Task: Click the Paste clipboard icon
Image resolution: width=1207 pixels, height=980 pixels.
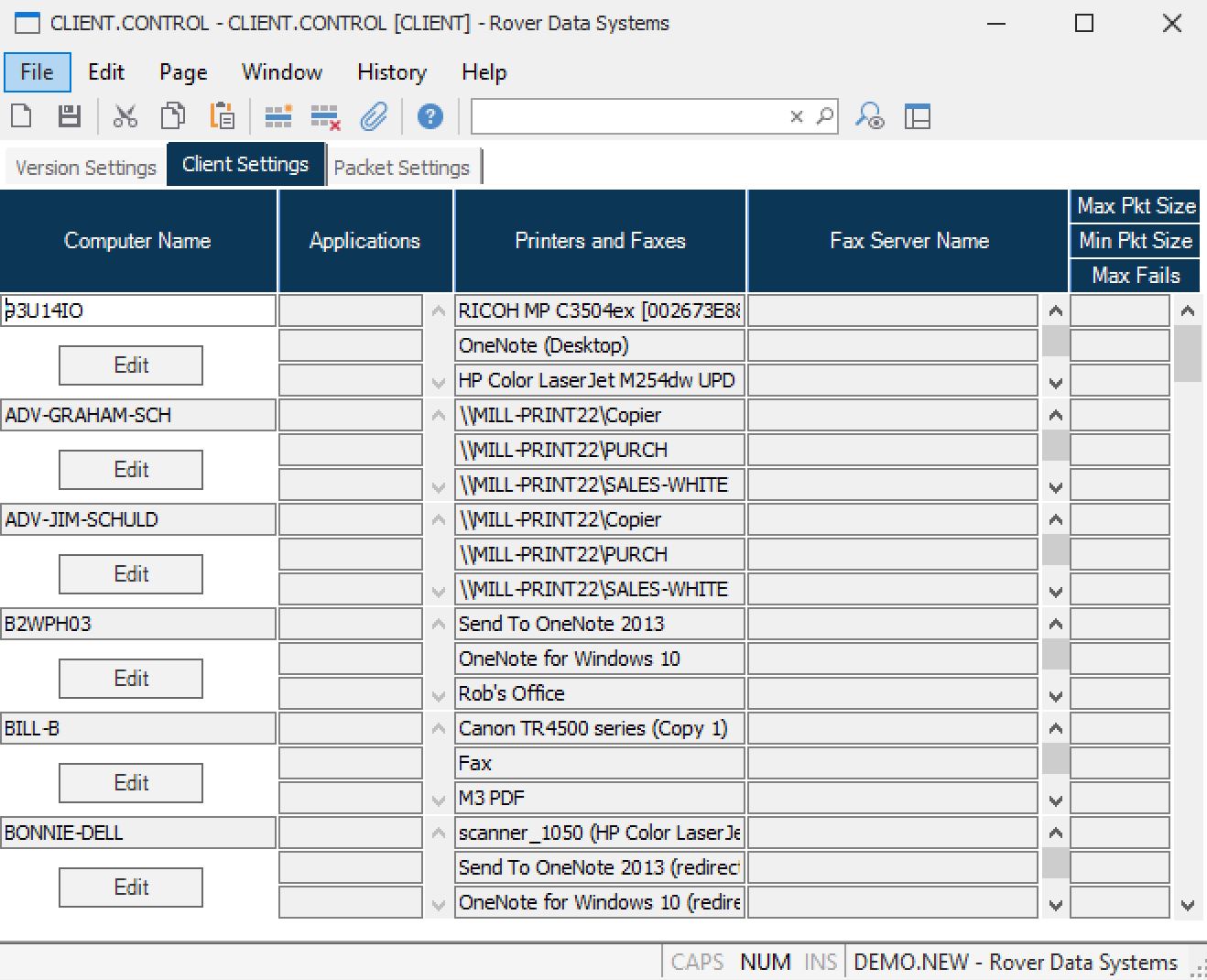Action: coord(222,116)
